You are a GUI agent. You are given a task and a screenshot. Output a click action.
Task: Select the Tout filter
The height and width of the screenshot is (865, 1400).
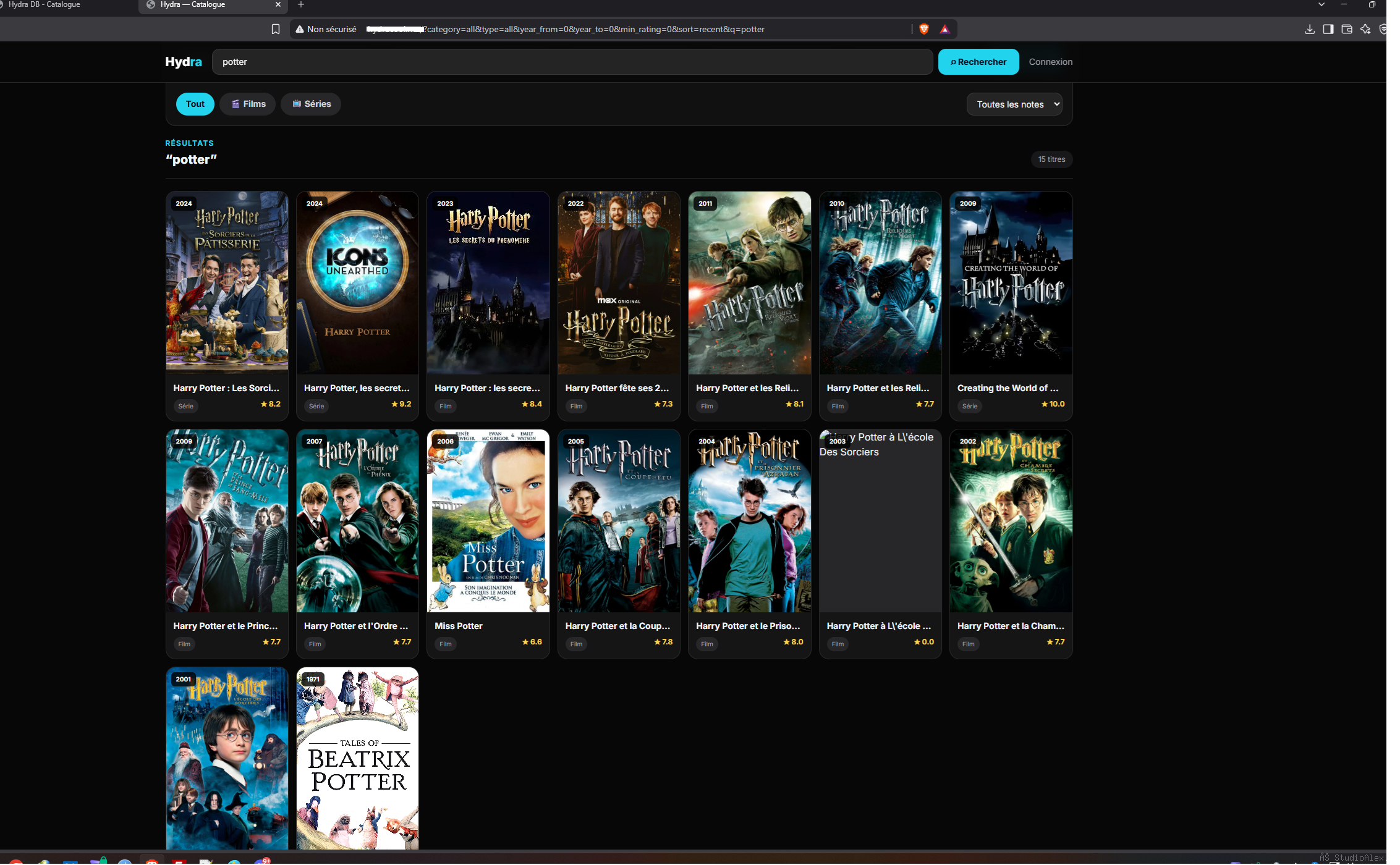[x=195, y=104]
